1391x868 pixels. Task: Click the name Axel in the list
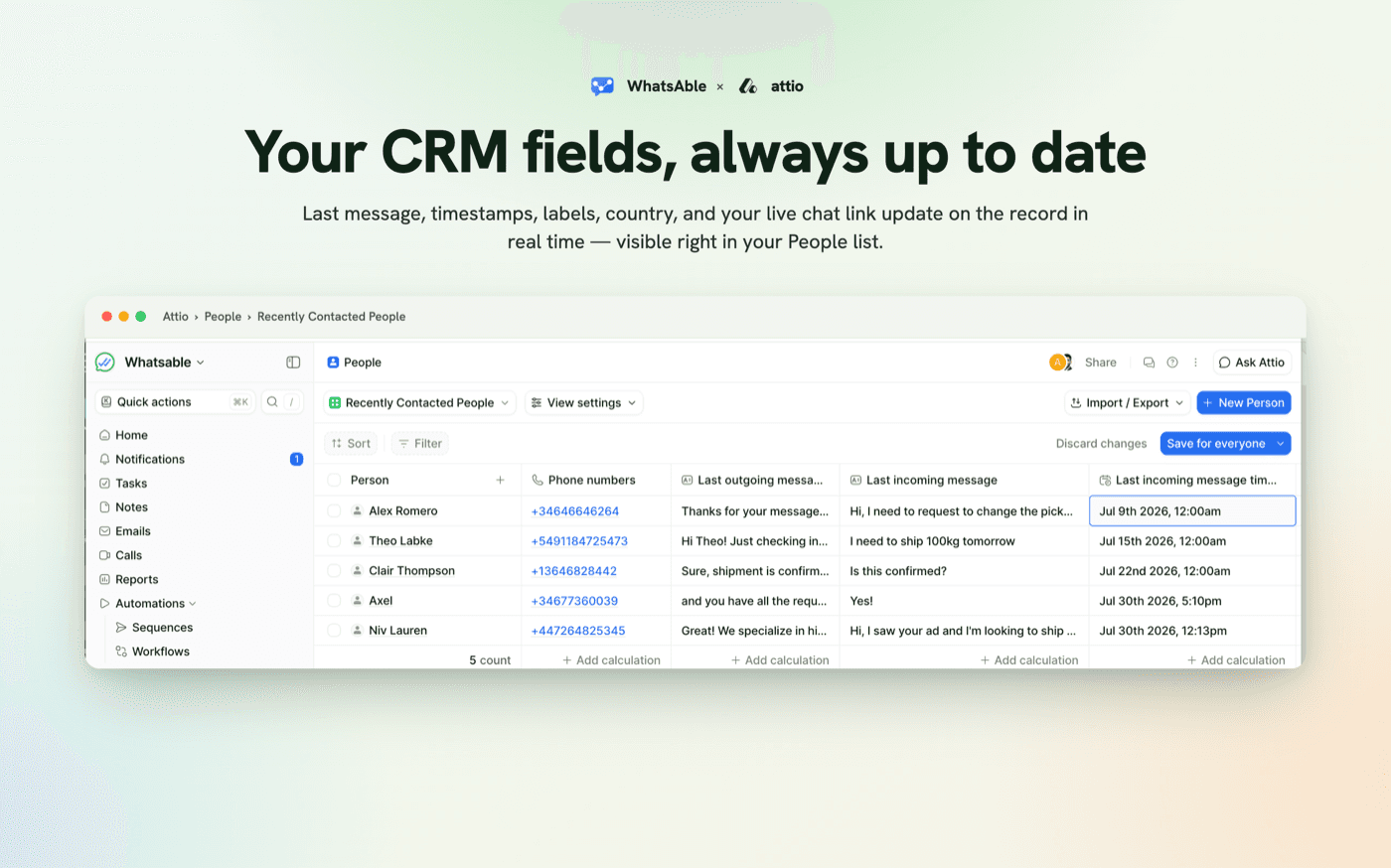tap(381, 601)
